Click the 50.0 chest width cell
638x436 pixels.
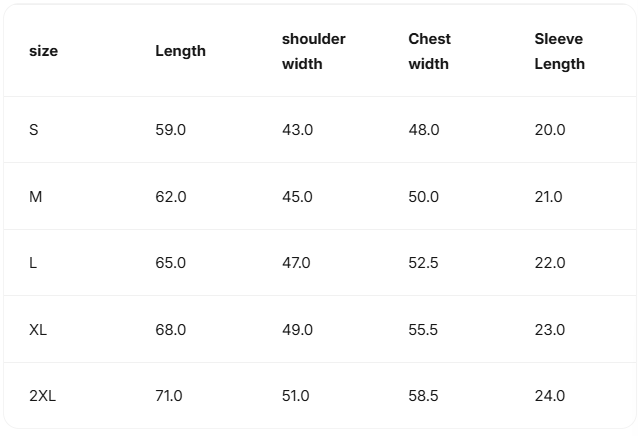(x=423, y=197)
